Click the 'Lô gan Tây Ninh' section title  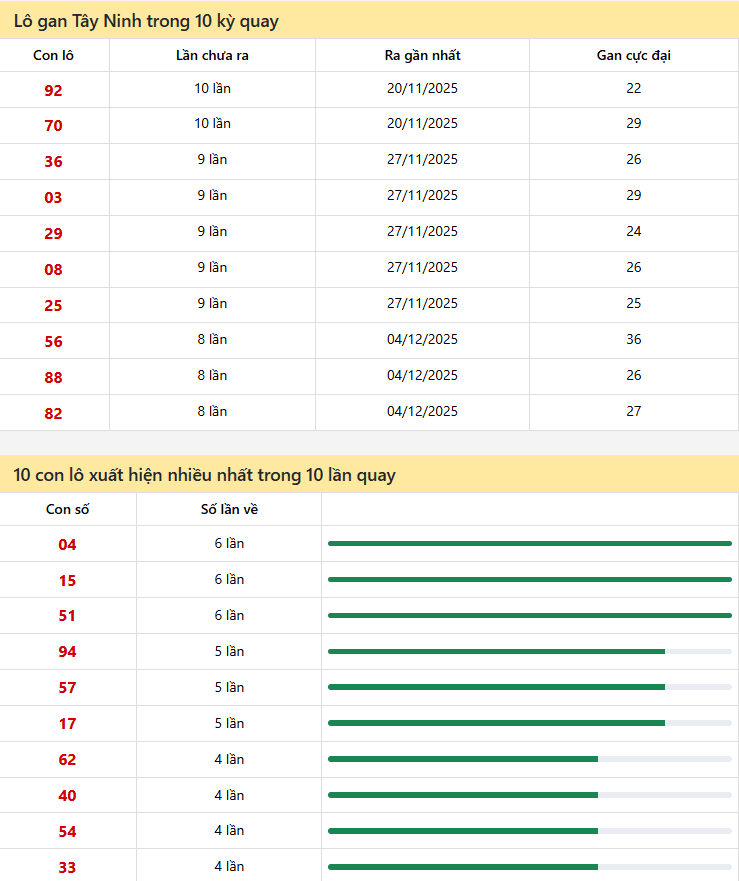pyautogui.click(x=146, y=21)
